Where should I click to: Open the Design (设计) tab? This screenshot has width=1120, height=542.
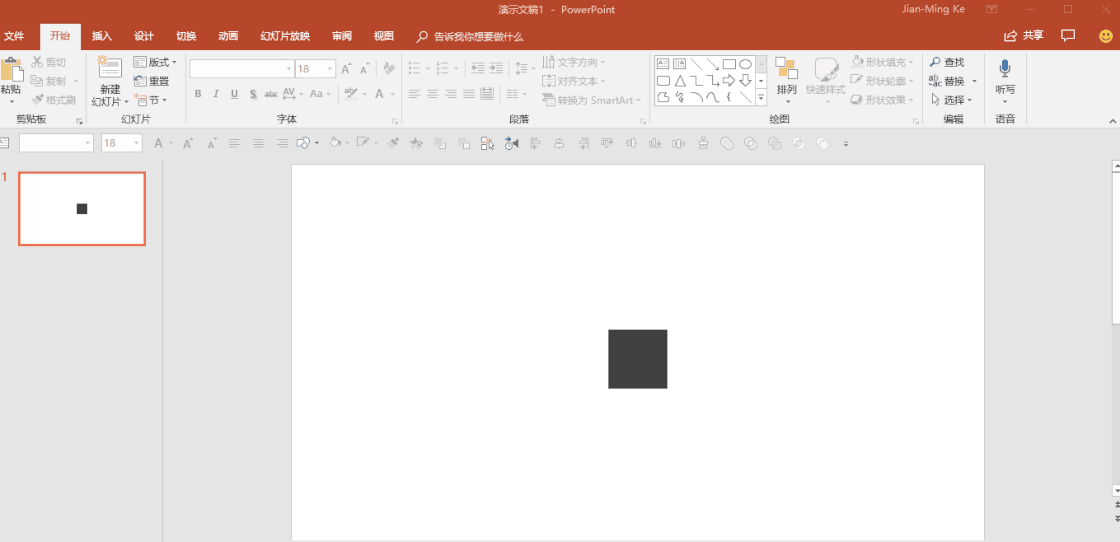coord(144,36)
